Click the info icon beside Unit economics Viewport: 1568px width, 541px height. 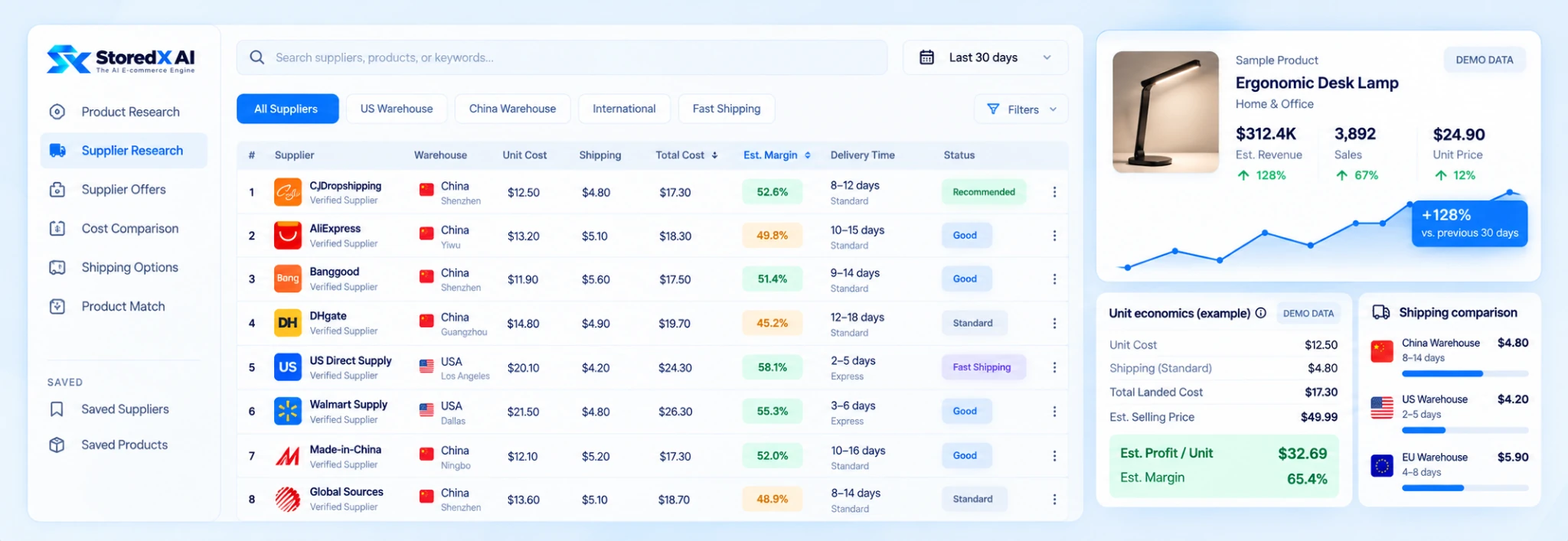1260,313
